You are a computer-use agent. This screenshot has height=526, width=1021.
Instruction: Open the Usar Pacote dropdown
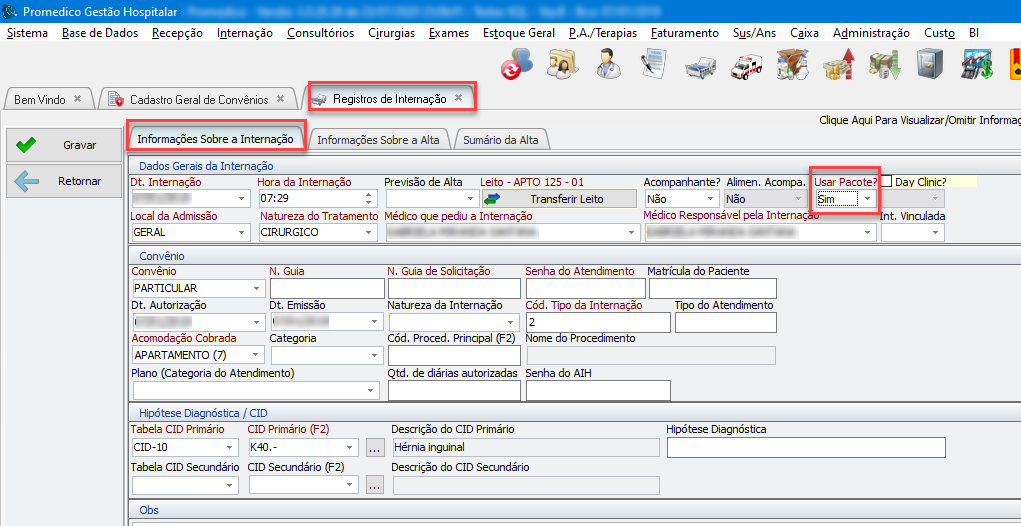pos(867,199)
